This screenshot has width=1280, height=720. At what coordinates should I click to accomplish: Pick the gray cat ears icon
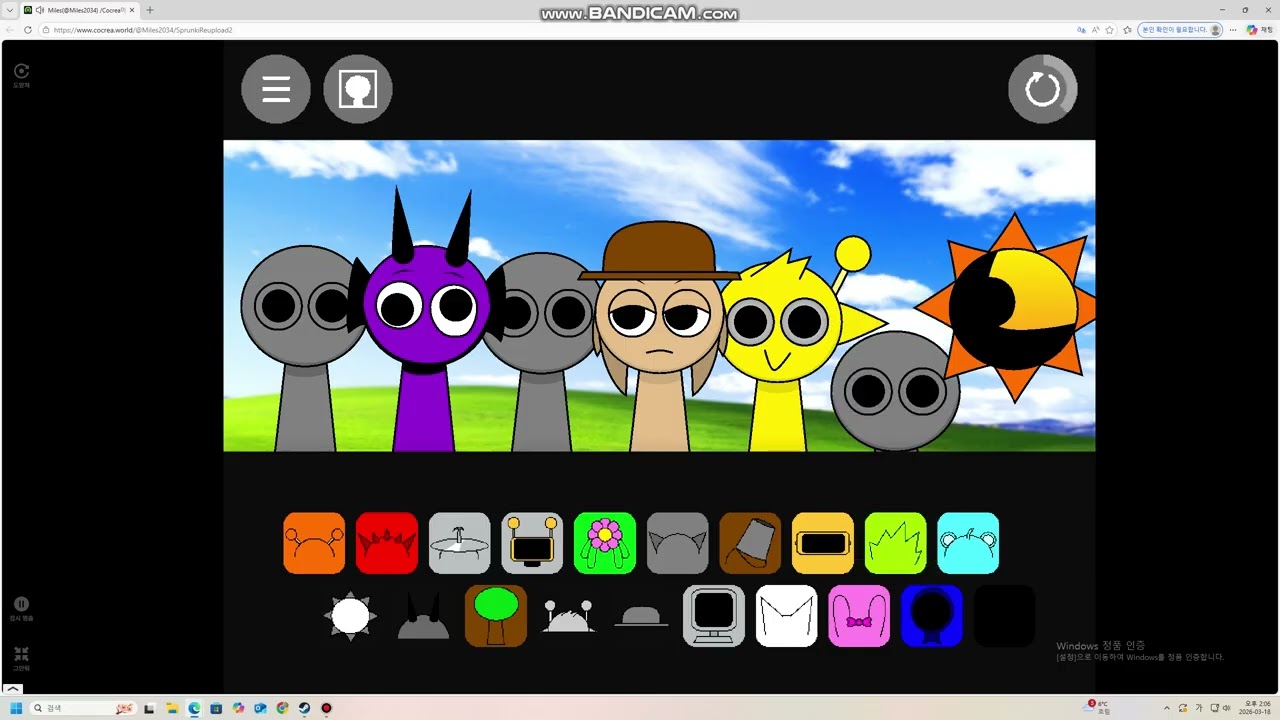point(678,543)
